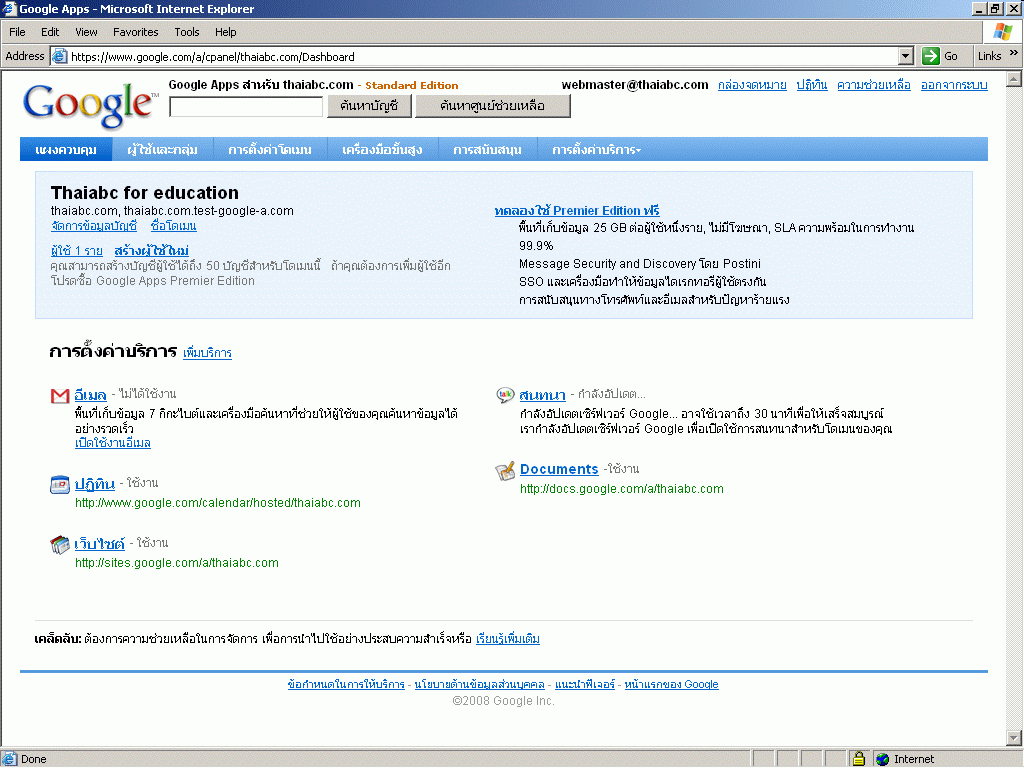
Task: Switch to the เครื่องมือขั้นสูง tab
Action: pos(382,150)
